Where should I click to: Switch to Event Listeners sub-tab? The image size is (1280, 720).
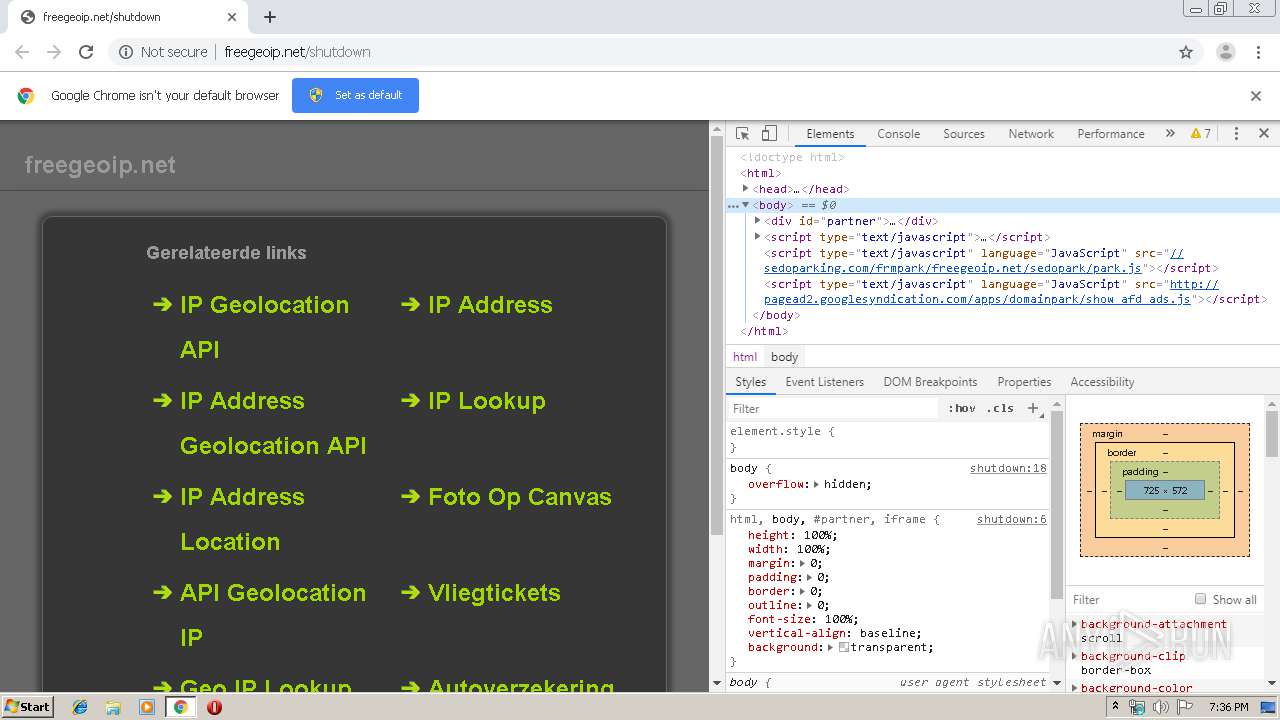(824, 382)
